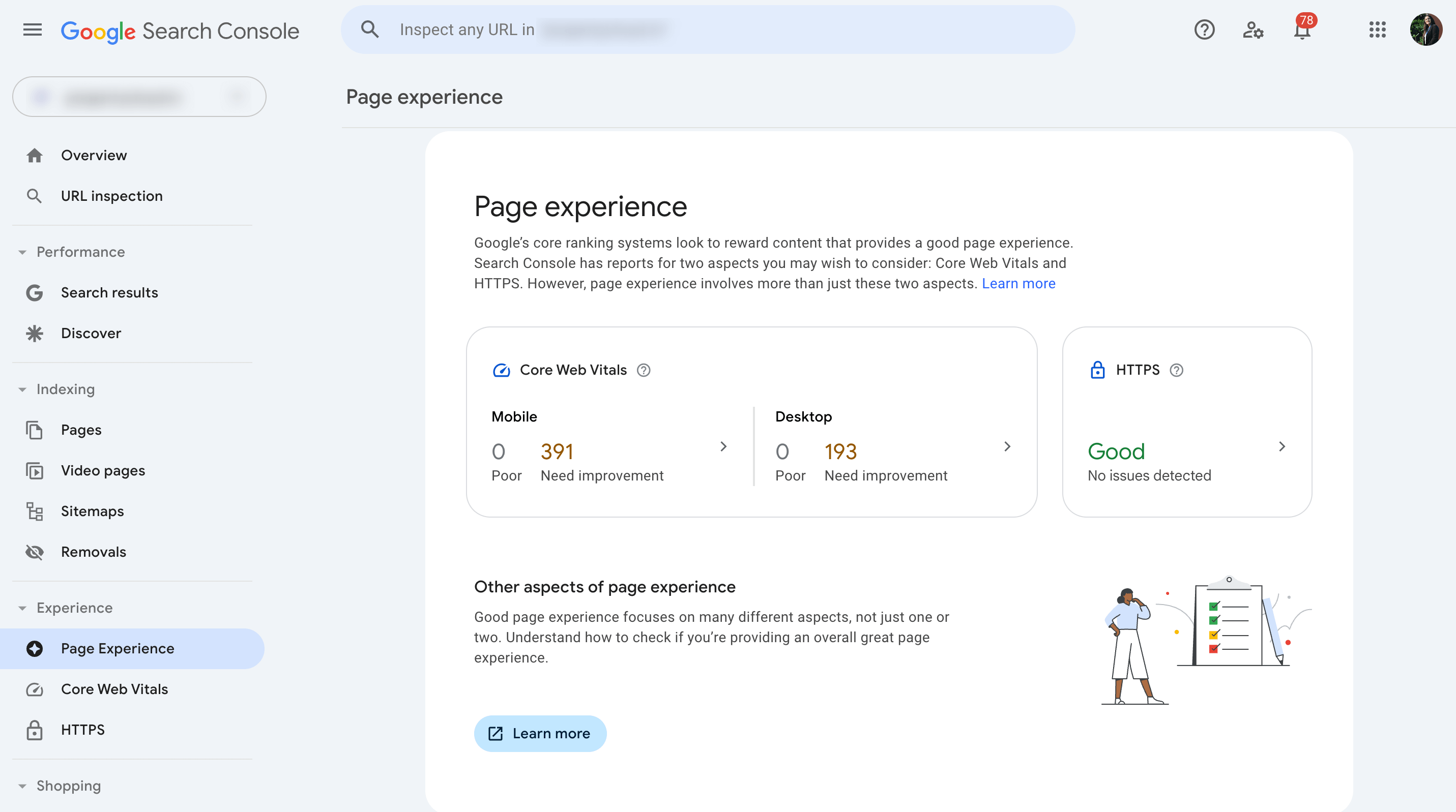
Task: Follow the inline Learn more link
Action: pos(1018,284)
